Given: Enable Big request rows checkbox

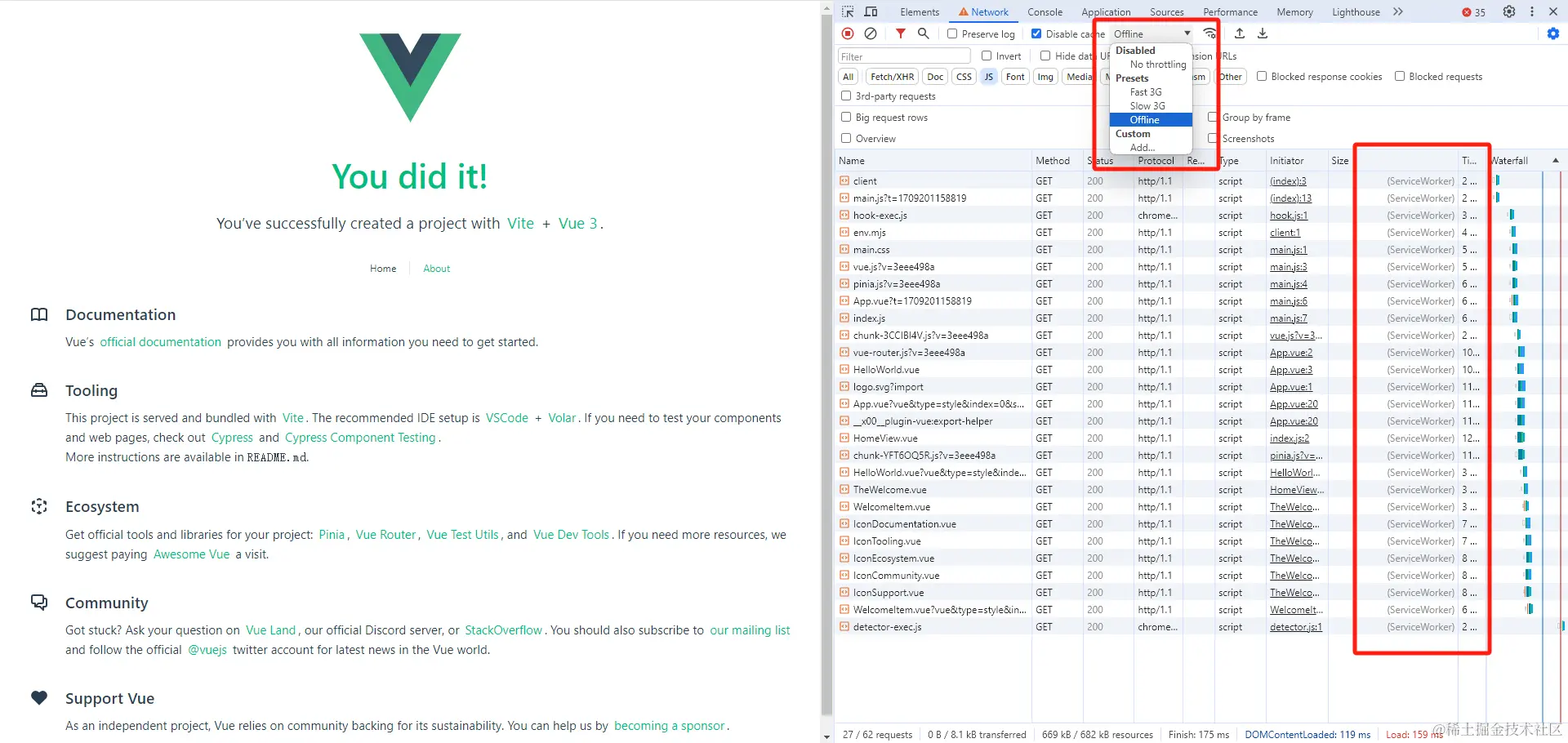Looking at the screenshot, I should click(846, 117).
